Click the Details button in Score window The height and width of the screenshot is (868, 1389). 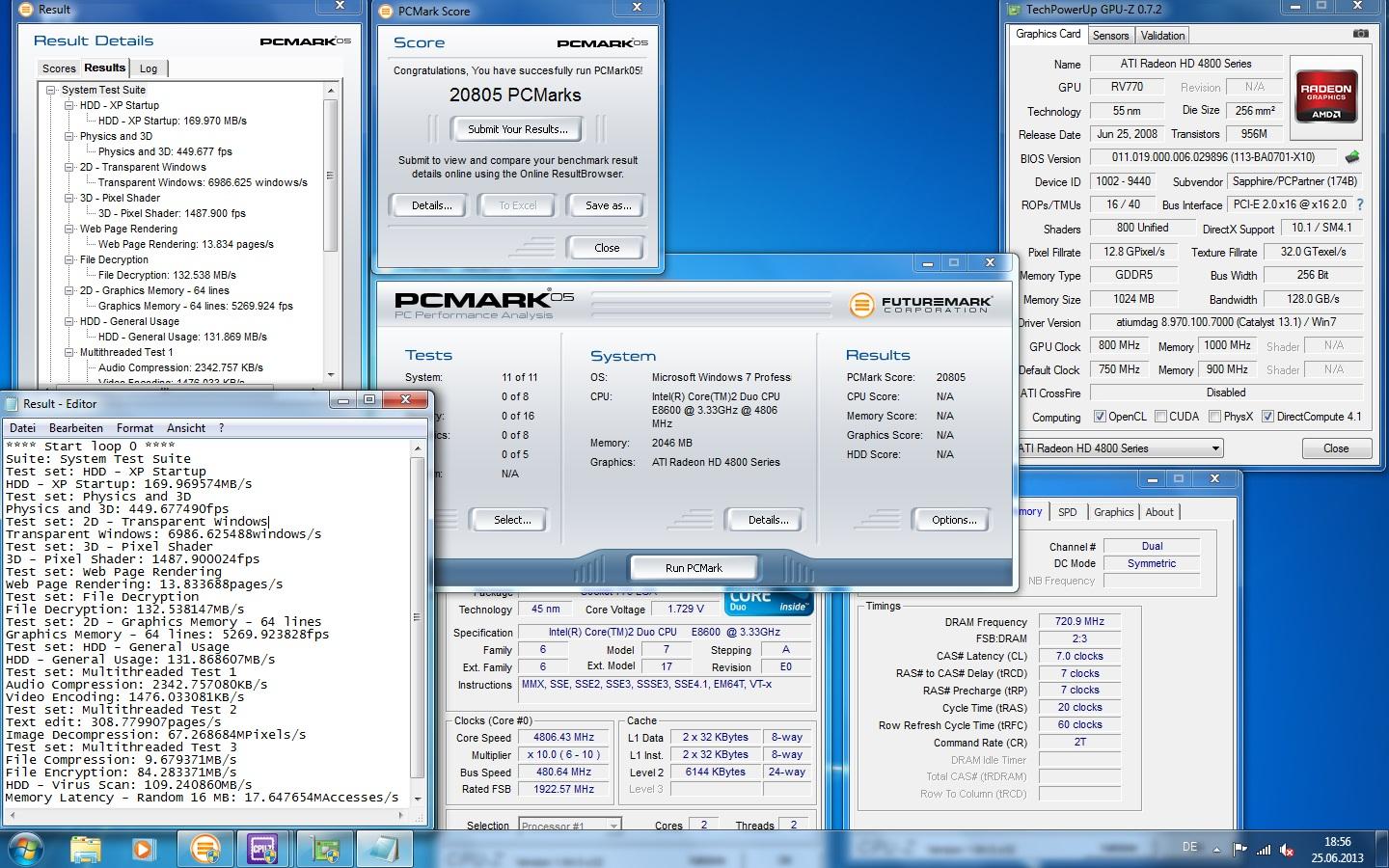(x=431, y=205)
